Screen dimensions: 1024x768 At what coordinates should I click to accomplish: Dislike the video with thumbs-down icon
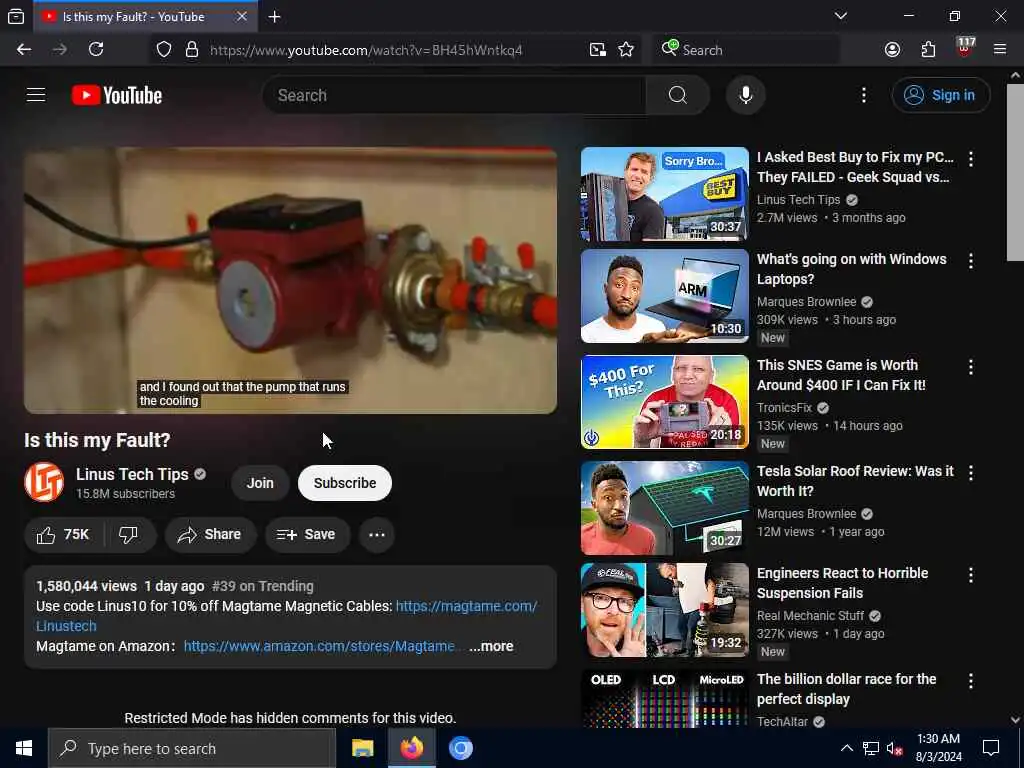(x=129, y=535)
